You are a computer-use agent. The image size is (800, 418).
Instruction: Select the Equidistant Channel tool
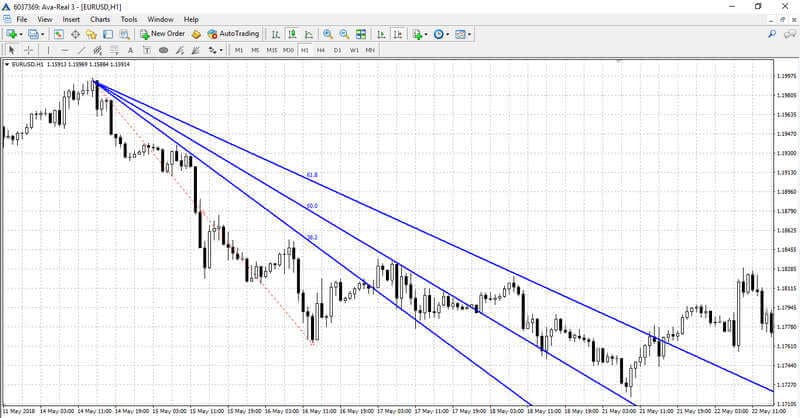97,50
